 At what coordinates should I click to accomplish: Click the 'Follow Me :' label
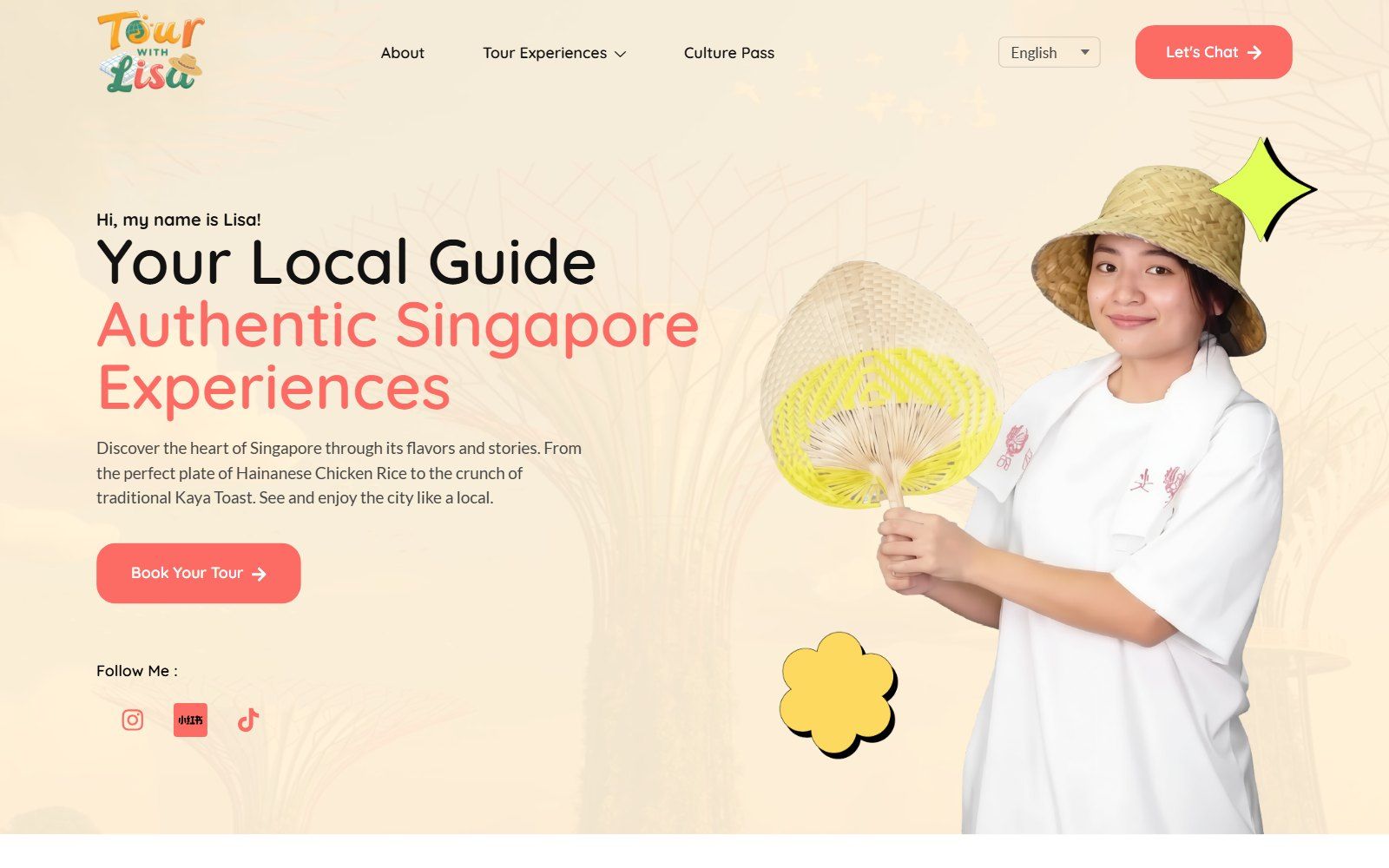pyautogui.click(x=137, y=671)
